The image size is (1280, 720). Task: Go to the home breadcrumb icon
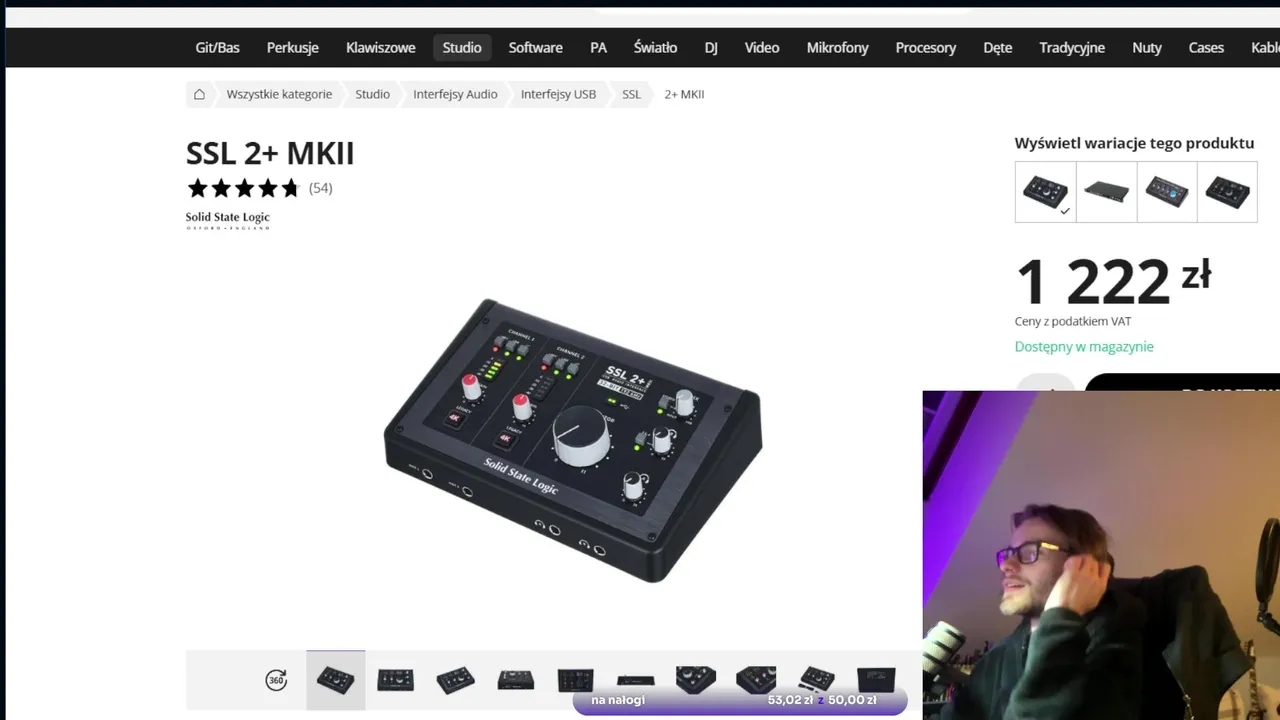[x=199, y=94]
